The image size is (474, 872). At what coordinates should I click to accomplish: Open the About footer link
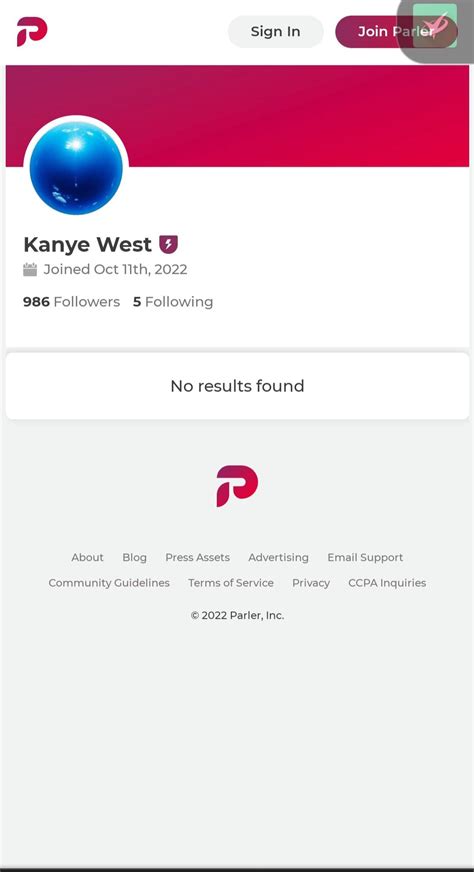pyautogui.click(x=87, y=557)
